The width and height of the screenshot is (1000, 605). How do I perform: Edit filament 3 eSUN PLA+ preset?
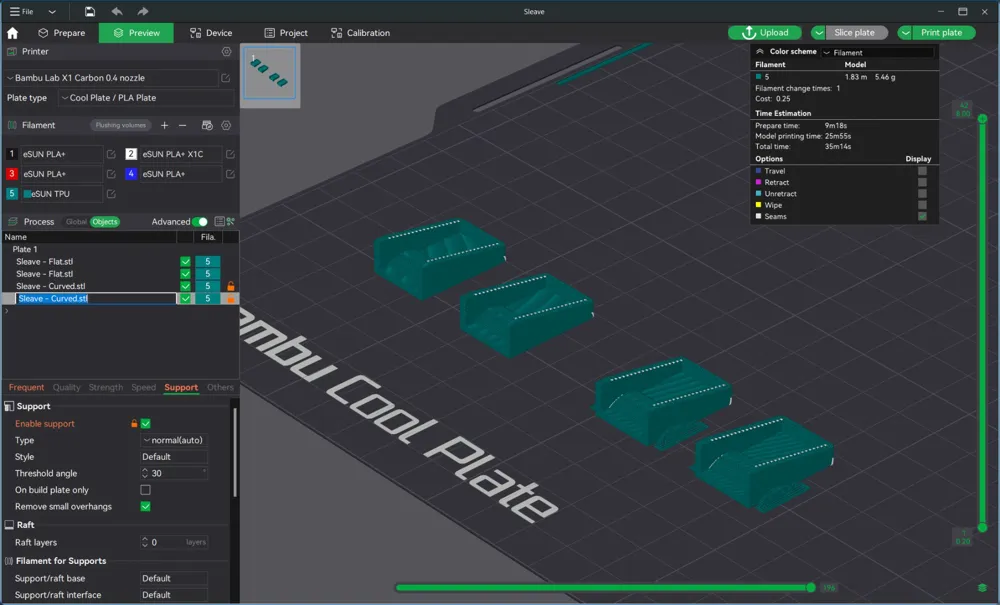pyautogui.click(x=111, y=174)
